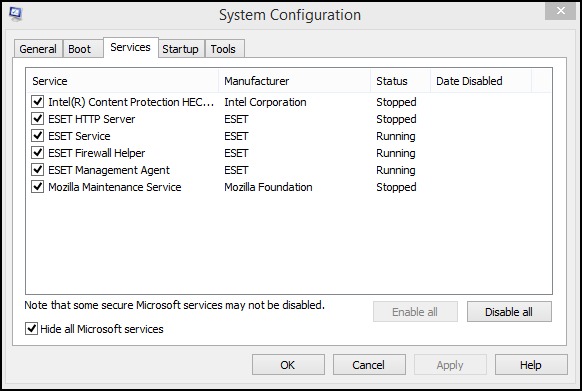The image size is (582, 391).
Task: Click the Mozilla Foundation manufacturer cell
Action: 268,187
